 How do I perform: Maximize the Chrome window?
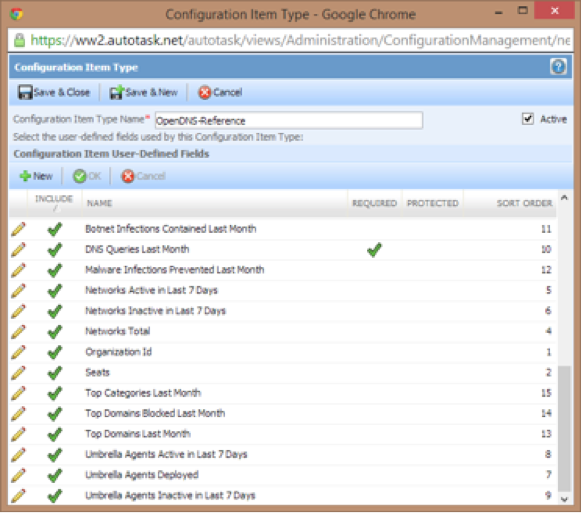(523, 11)
